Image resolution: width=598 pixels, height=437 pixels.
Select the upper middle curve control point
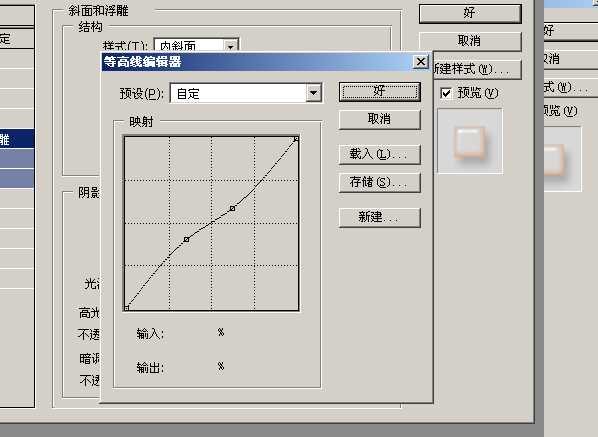tap(232, 208)
